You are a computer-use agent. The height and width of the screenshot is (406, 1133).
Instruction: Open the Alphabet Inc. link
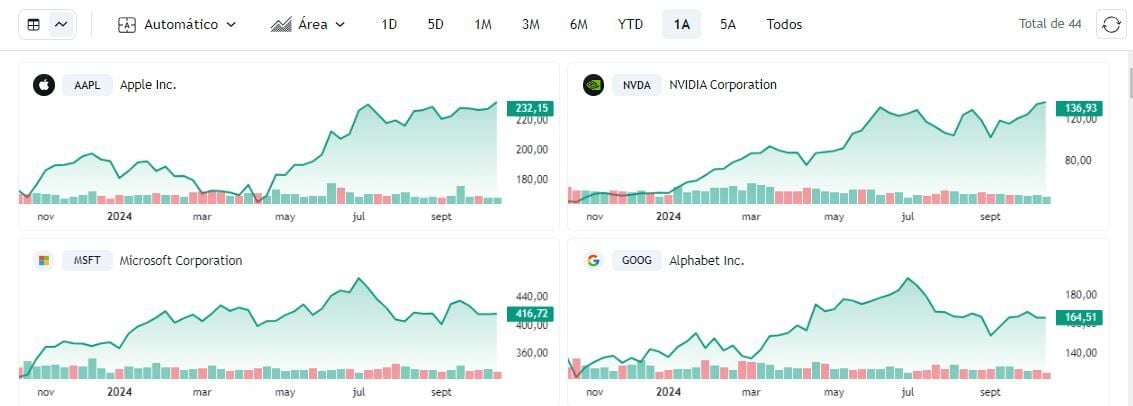tap(706, 261)
